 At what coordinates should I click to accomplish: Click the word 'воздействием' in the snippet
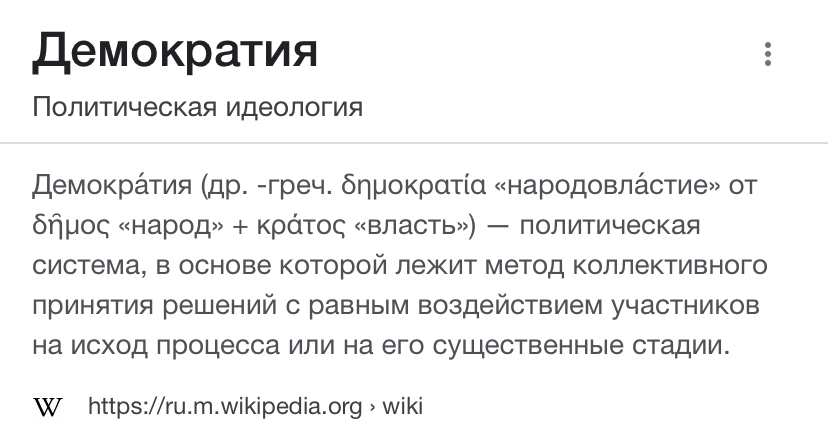pyautogui.click(x=510, y=306)
